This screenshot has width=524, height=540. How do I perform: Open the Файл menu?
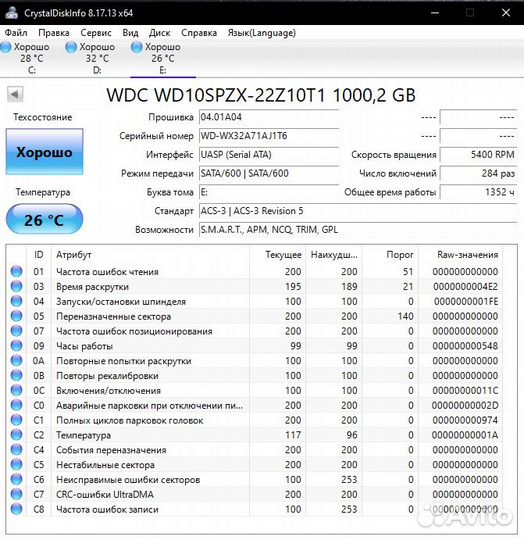pos(16,33)
